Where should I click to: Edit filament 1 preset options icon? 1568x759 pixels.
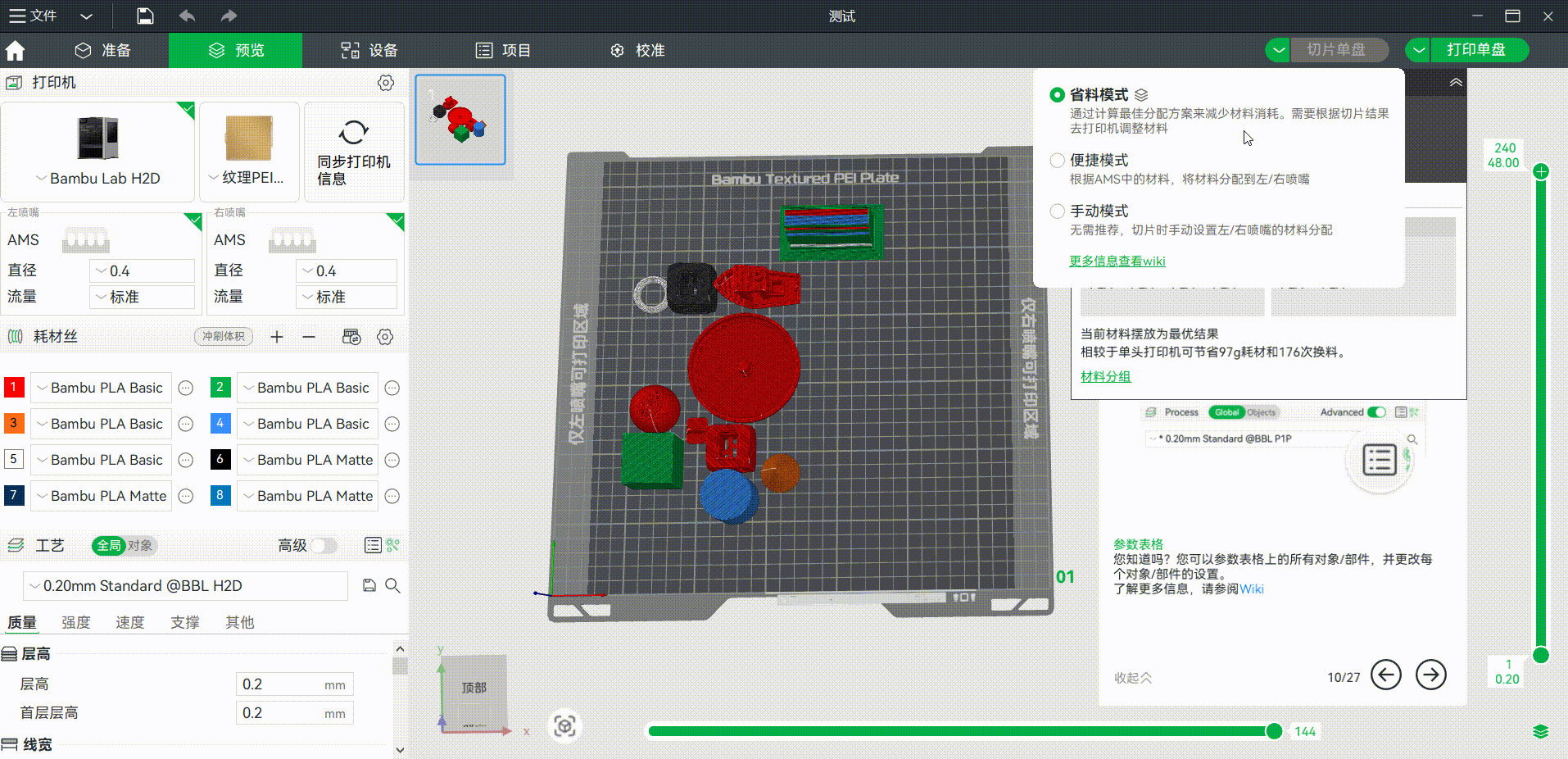coord(186,388)
